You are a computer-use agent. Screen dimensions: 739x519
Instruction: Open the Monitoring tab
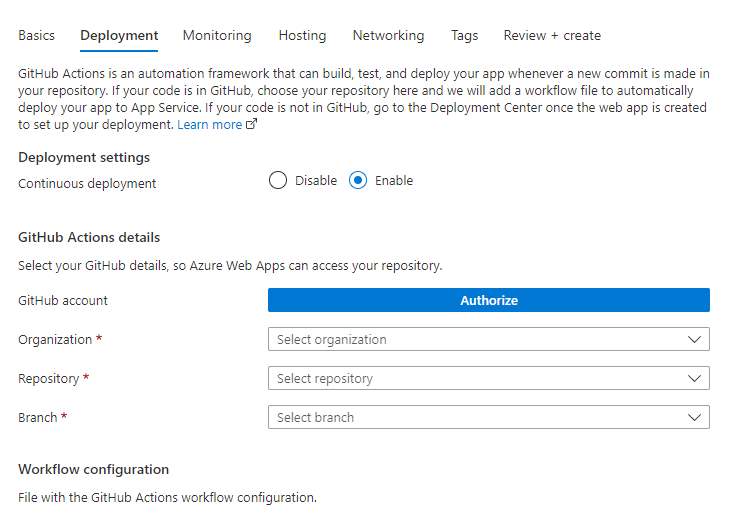217,35
